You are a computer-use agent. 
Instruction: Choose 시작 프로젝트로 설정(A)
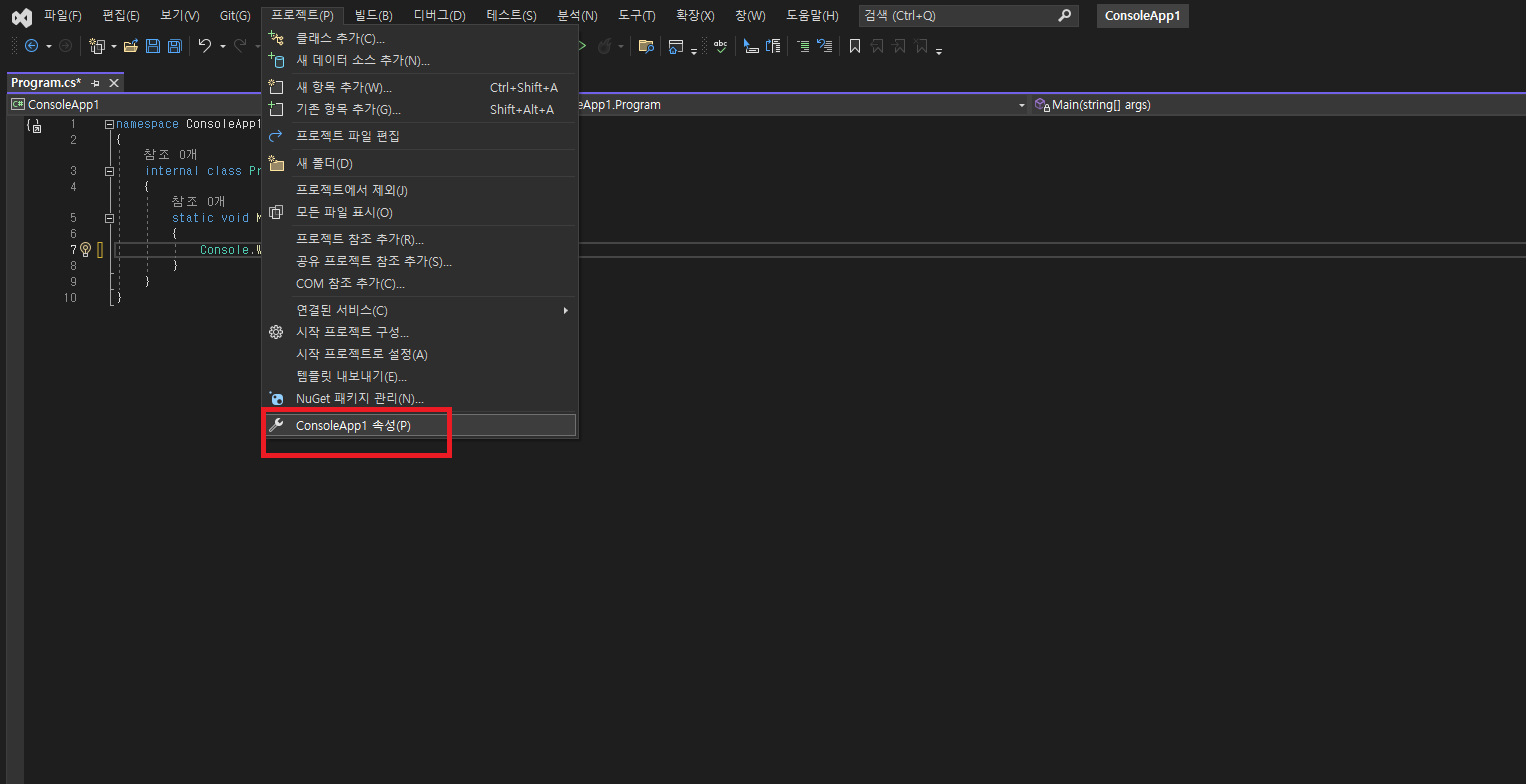(x=420, y=354)
